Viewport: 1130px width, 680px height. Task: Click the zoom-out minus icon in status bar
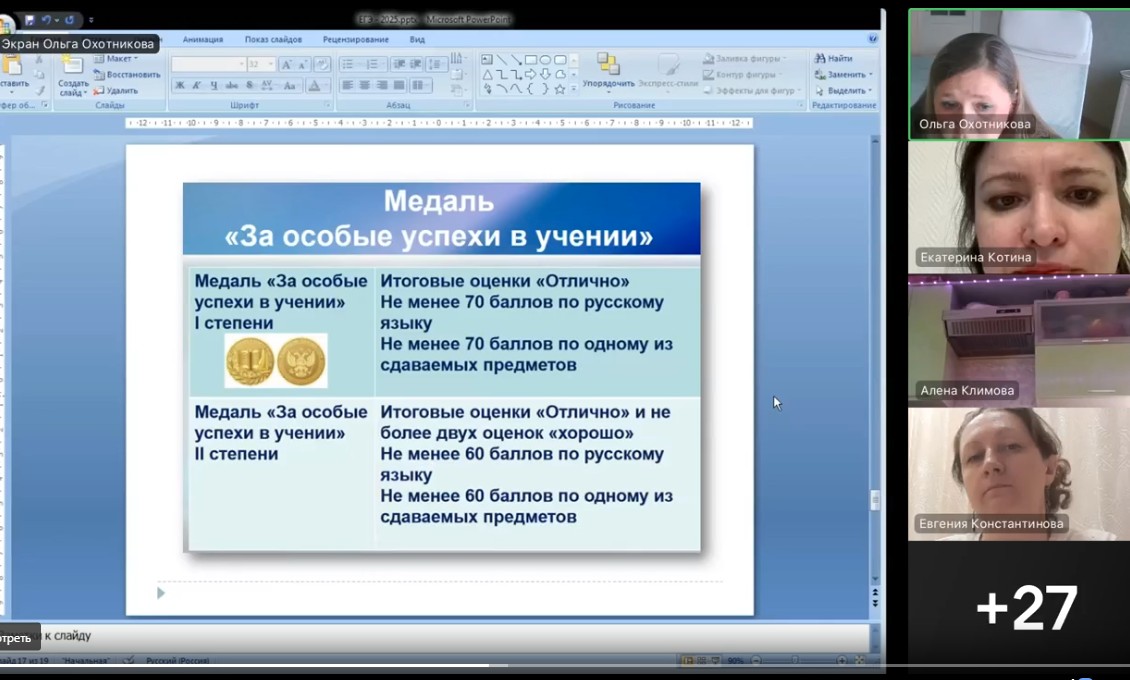point(756,661)
